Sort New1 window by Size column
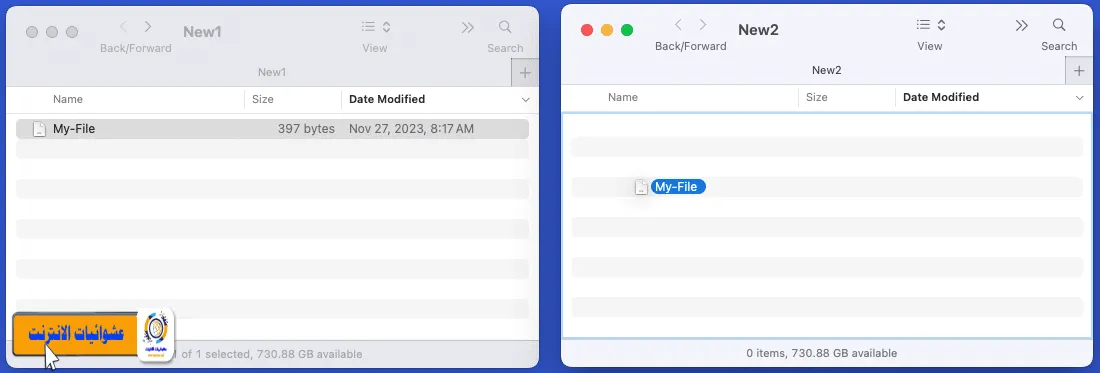 tap(262, 100)
